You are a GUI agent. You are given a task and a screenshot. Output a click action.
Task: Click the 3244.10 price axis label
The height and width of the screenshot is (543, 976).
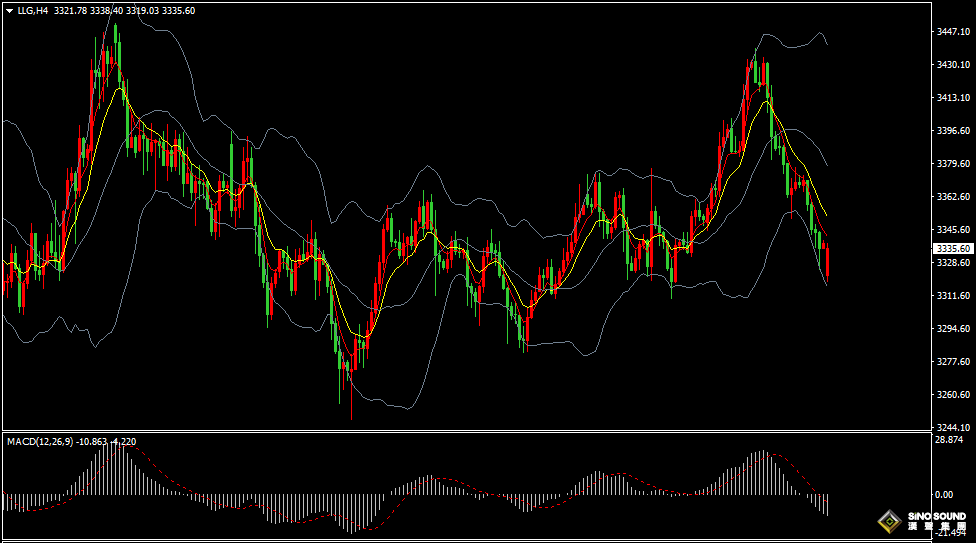[953, 427]
